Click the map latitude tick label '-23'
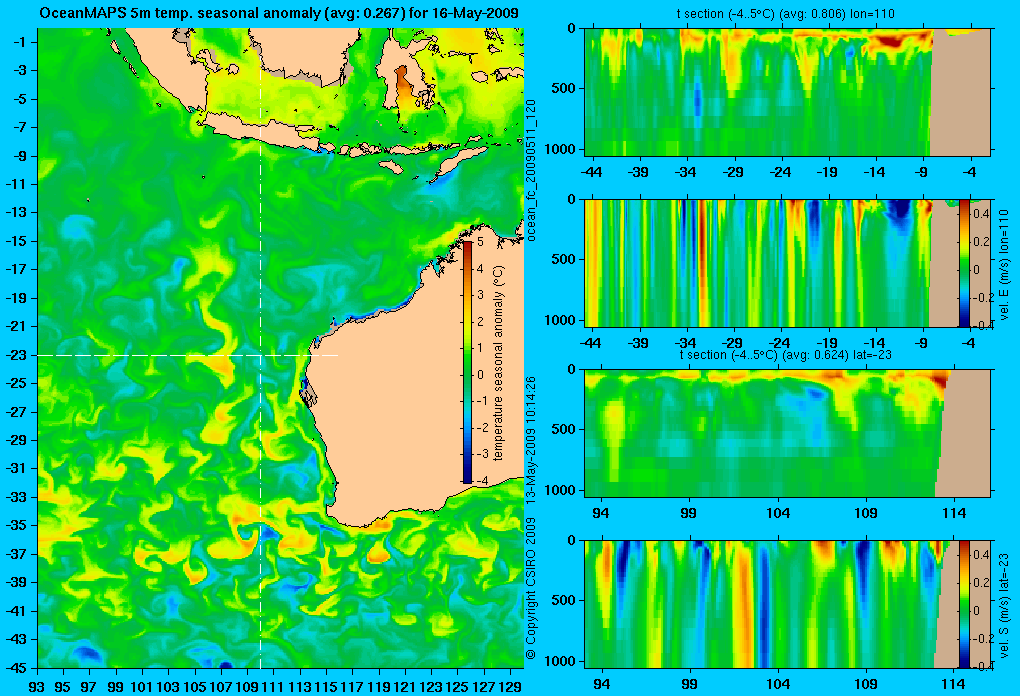The image size is (1020, 696). (x=17, y=355)
